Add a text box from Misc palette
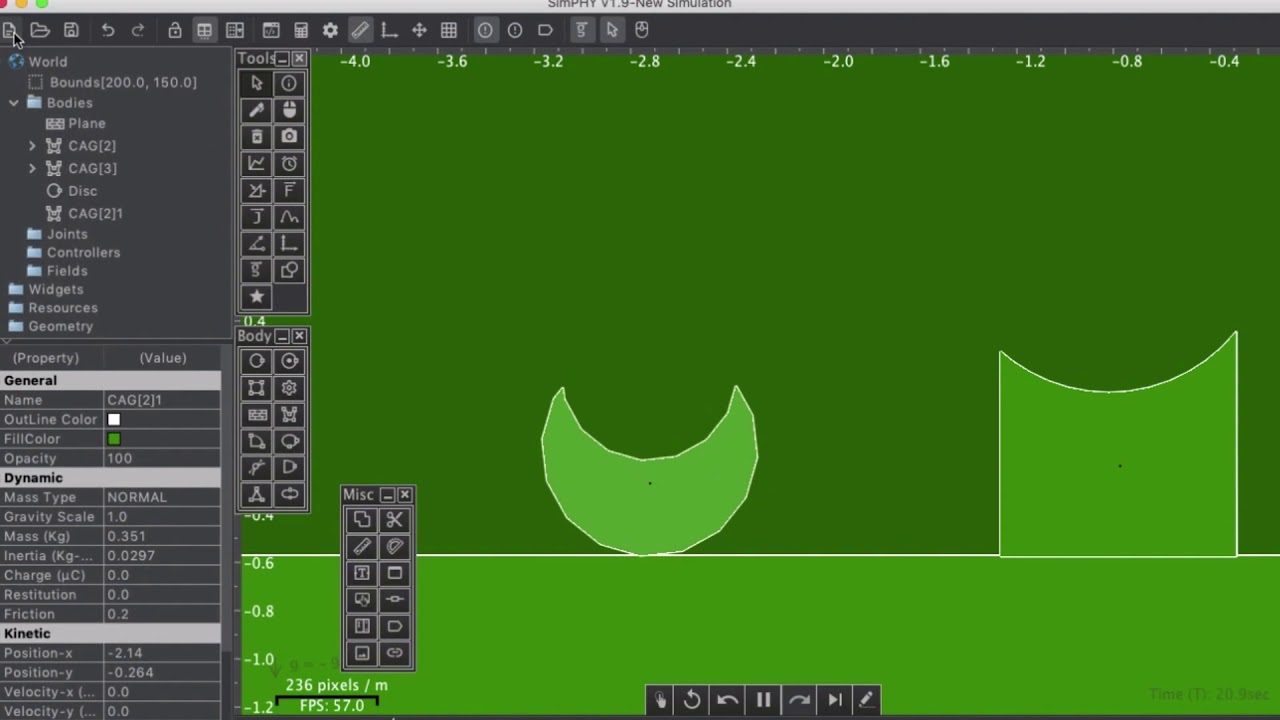The height and width of the screenshot is (720, 1280). tap(362, 573)
